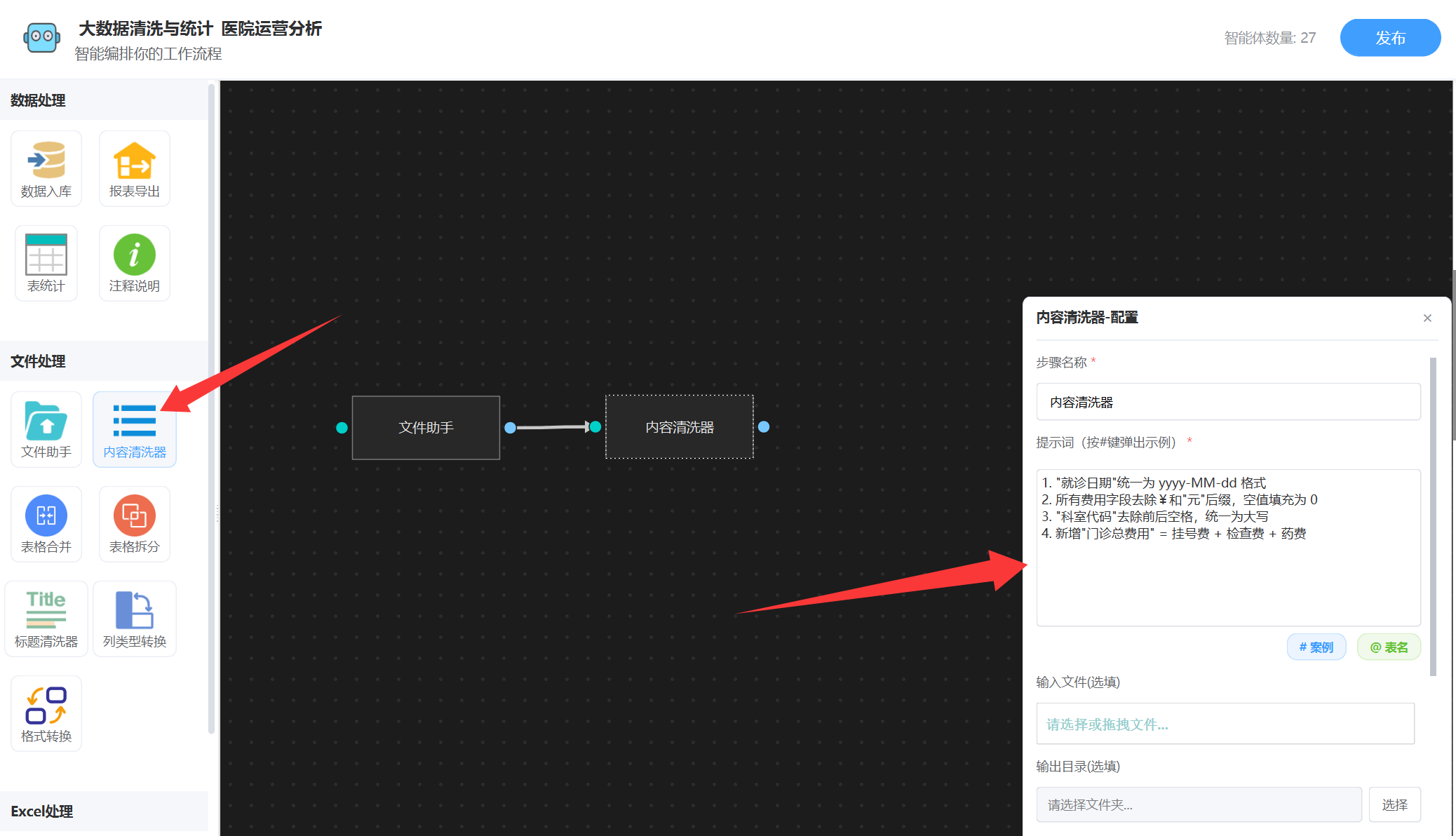Click the 文件助手 node's blue output port
1456x836 pixels.
click(511, 428)
